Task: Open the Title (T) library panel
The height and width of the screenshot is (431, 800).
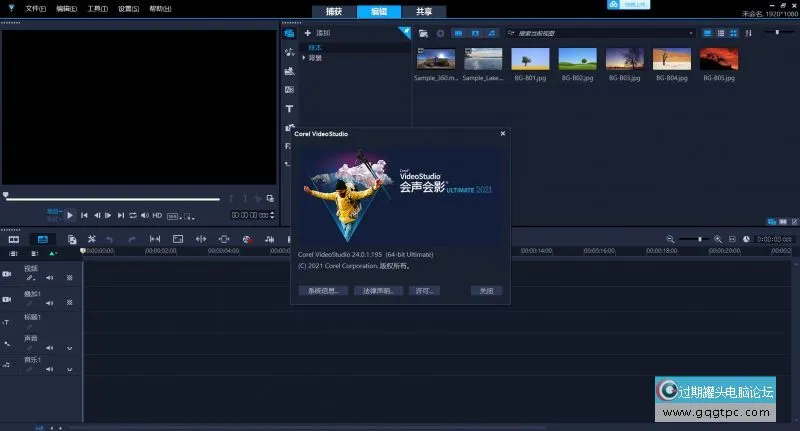Action: (x=289, y=108)
